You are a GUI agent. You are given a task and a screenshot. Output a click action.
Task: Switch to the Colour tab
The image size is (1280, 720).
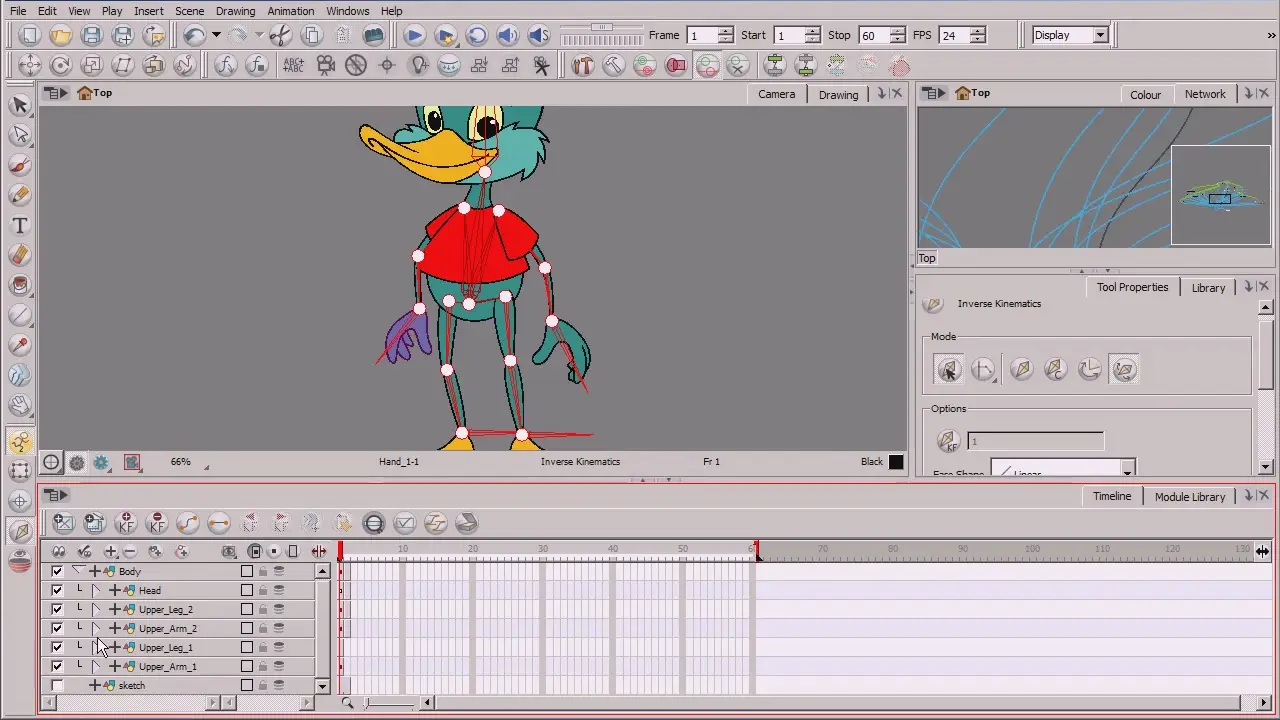coord(1145,94)
